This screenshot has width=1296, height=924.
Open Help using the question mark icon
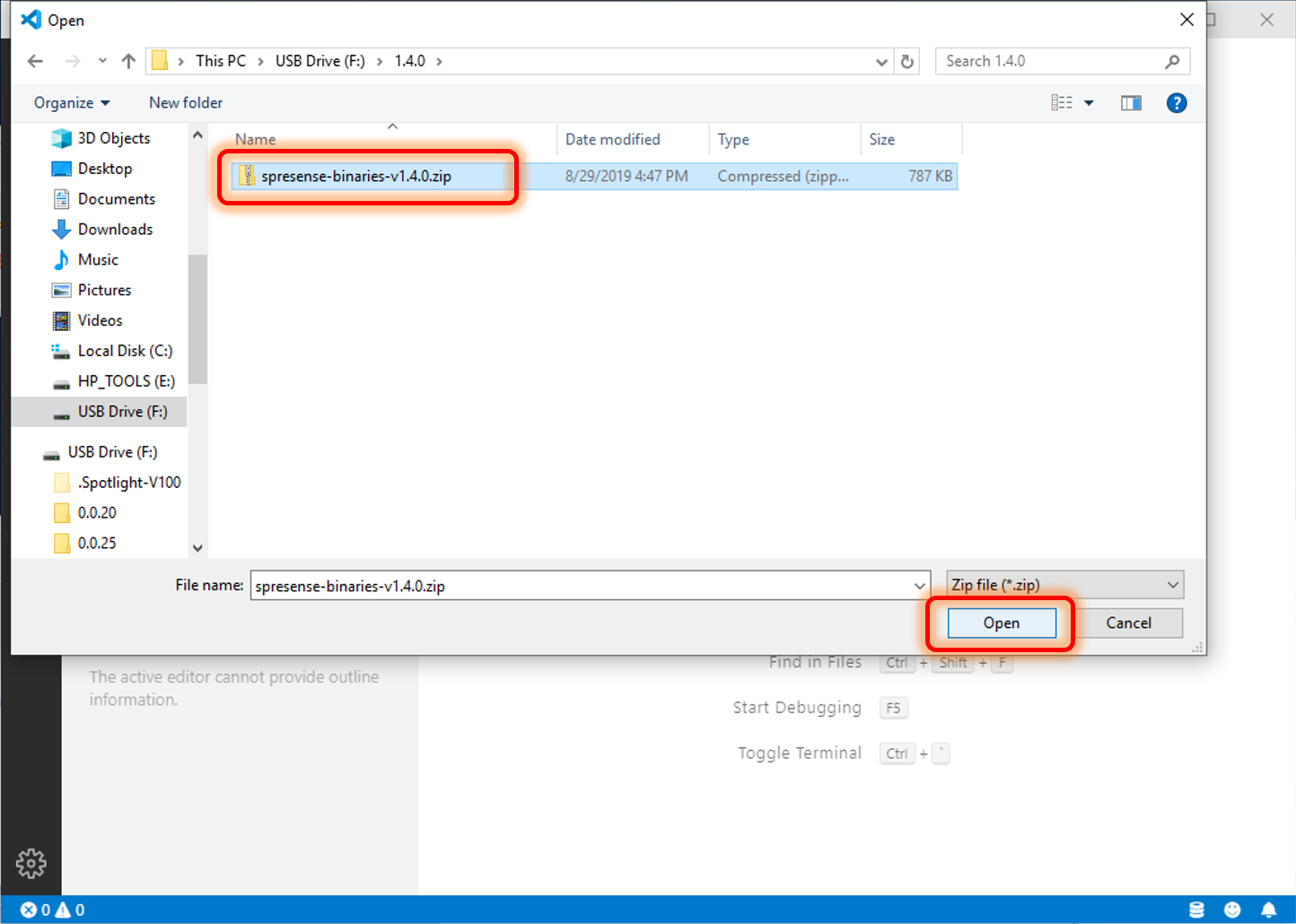pyautogui.click(x=1177, y=102)
